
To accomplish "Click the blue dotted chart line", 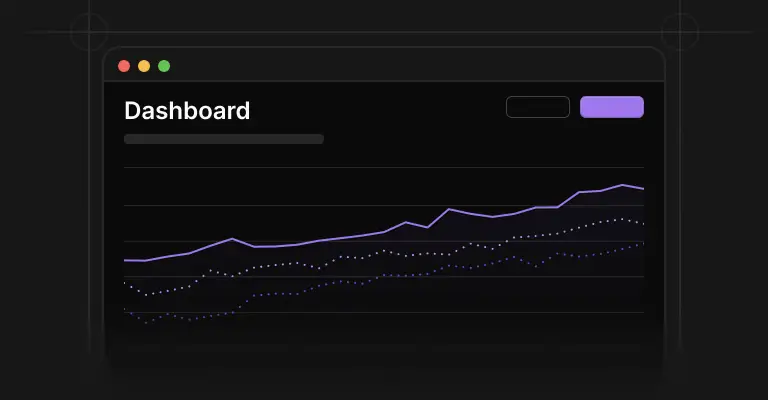I will point(384,277).
